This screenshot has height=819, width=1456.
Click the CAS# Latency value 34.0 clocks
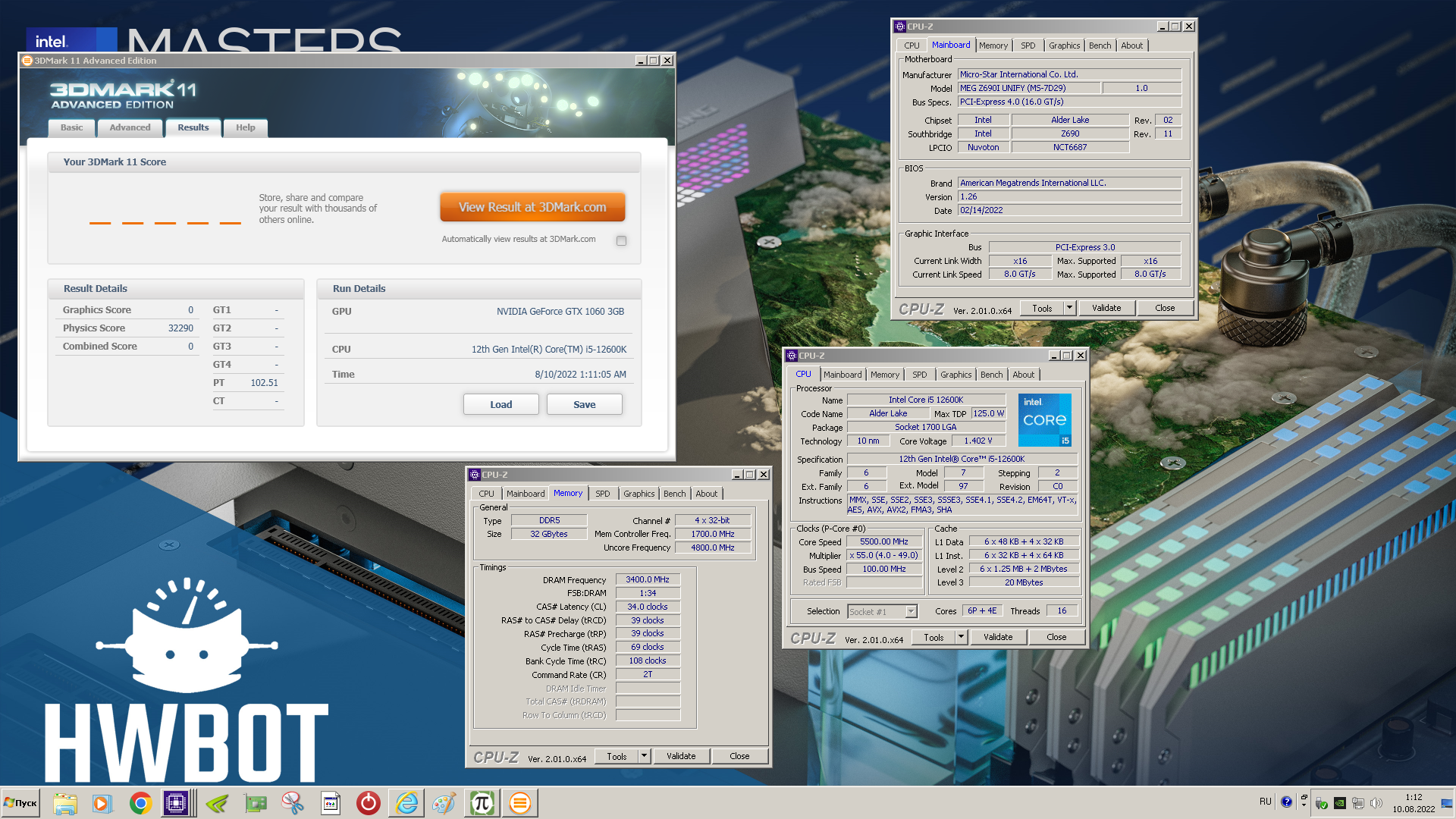click(648, 607)
